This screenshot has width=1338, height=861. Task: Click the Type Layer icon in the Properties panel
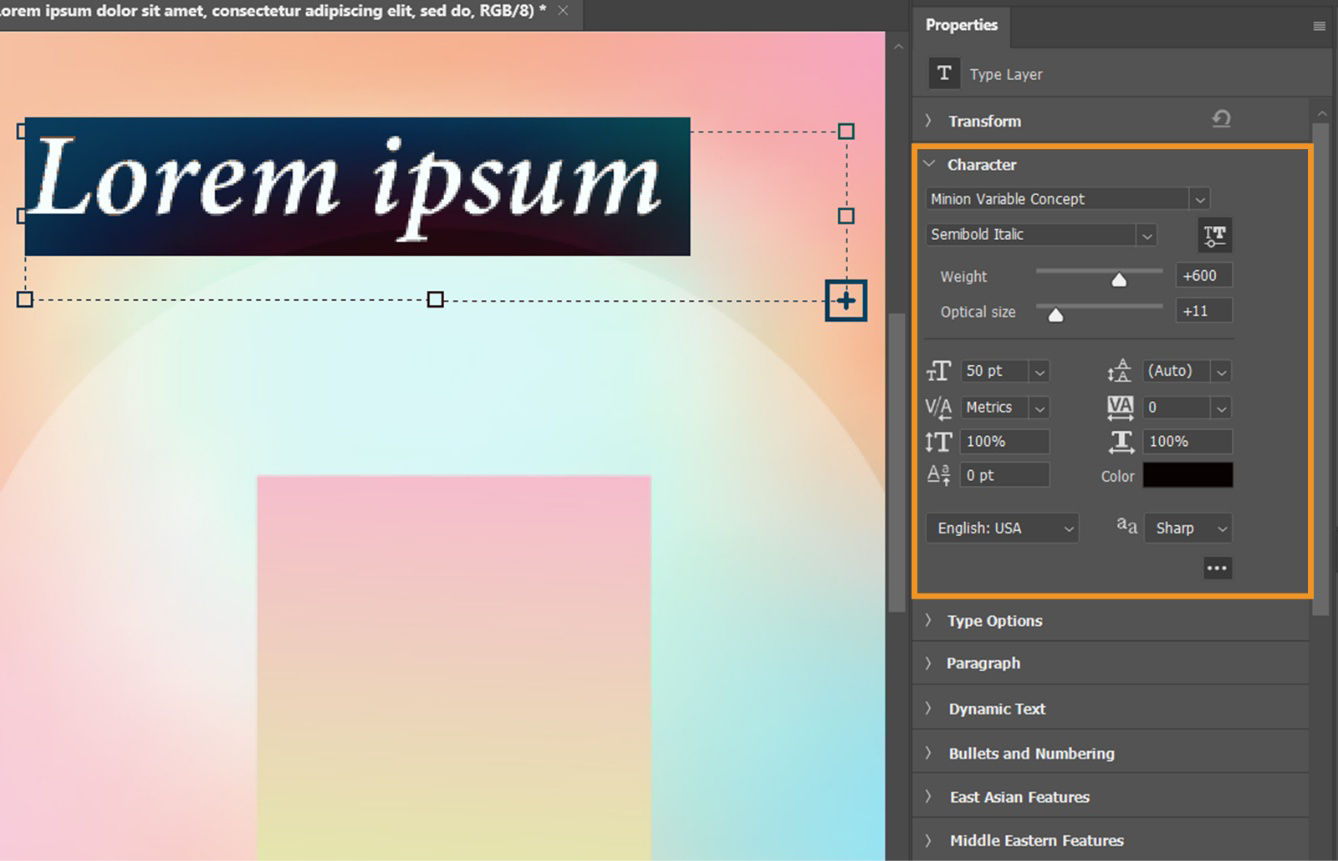point(943,72)
